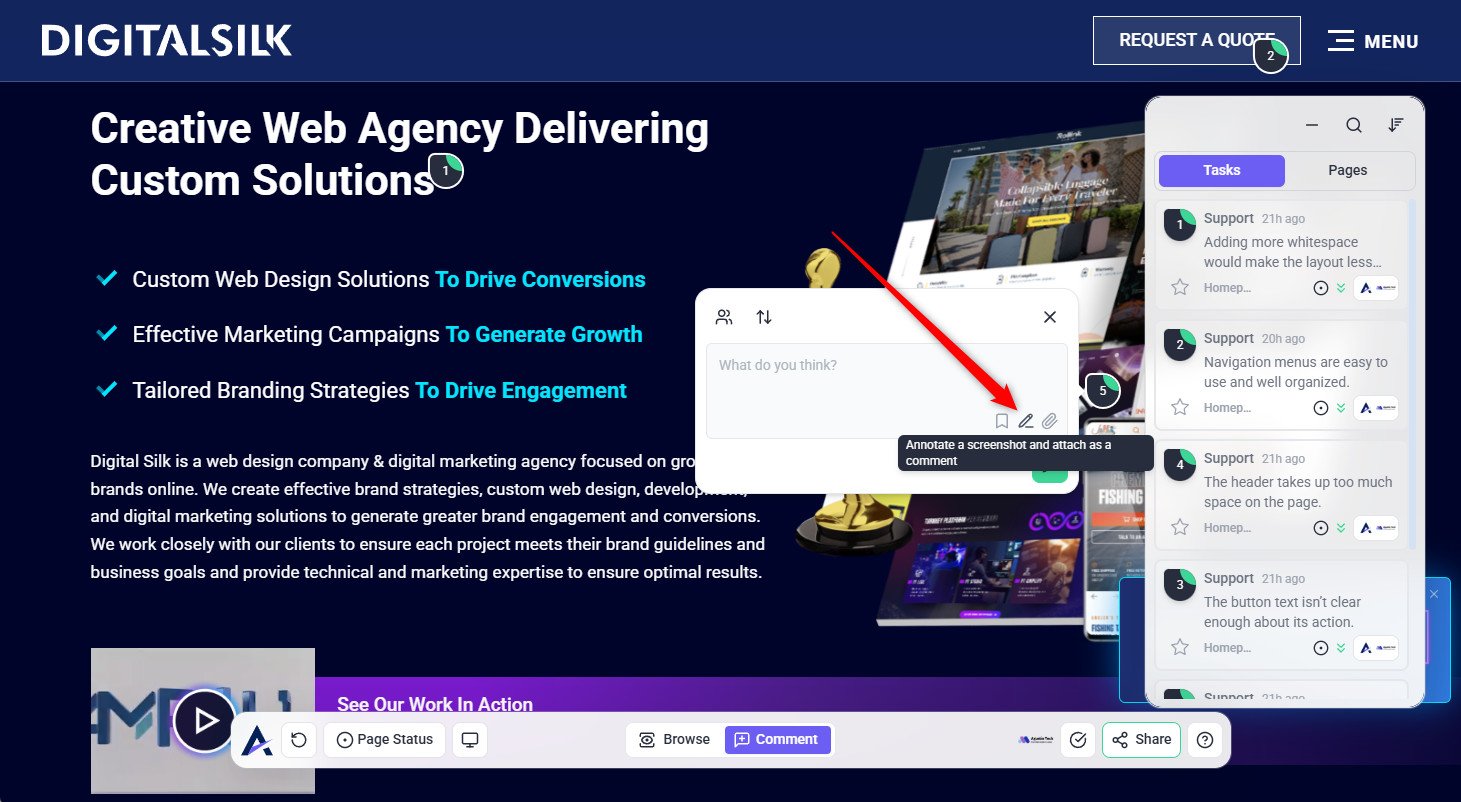The width and height of the screenshot is (1461, 802).
Task: Open Page Status dropdown in bottom toolbar
Action: point(385,740)
